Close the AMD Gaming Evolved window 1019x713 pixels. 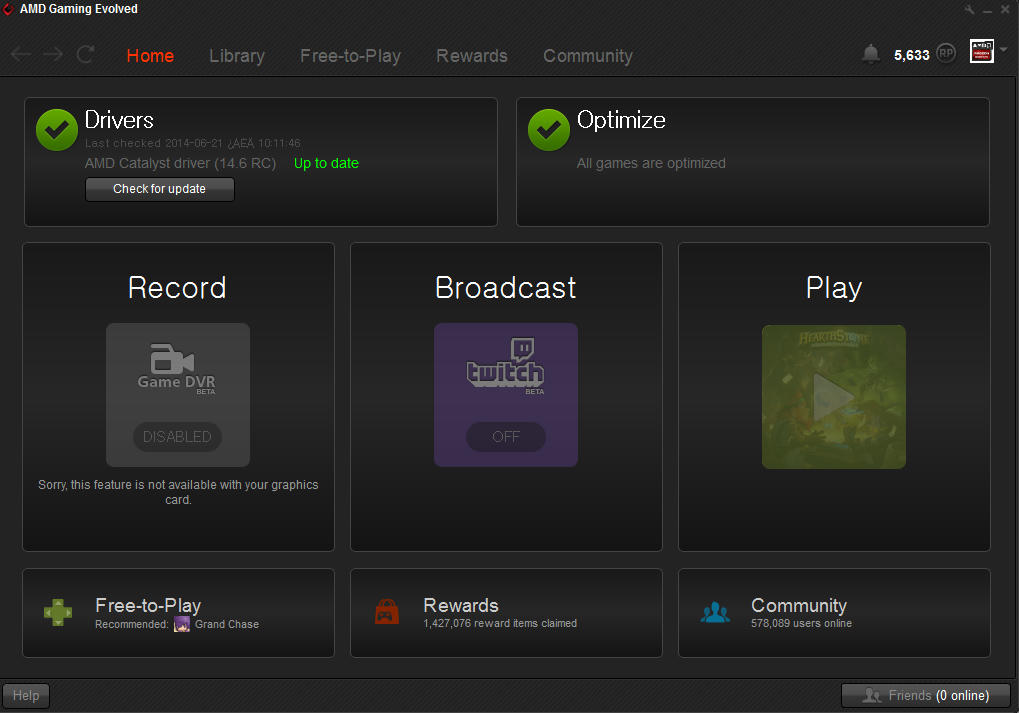[1005, 9]
